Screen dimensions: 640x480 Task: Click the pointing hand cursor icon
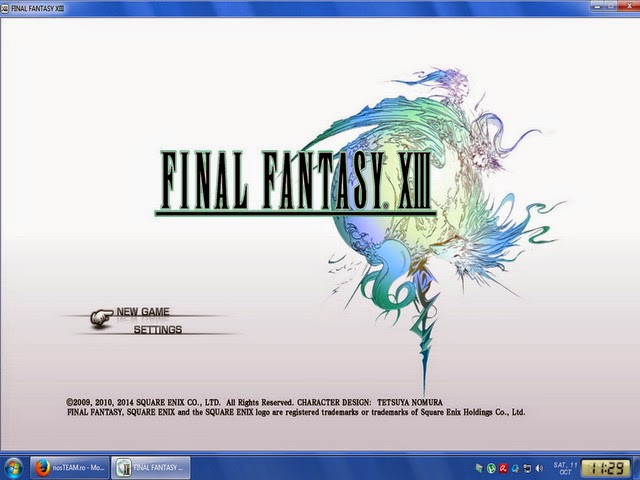101,317
